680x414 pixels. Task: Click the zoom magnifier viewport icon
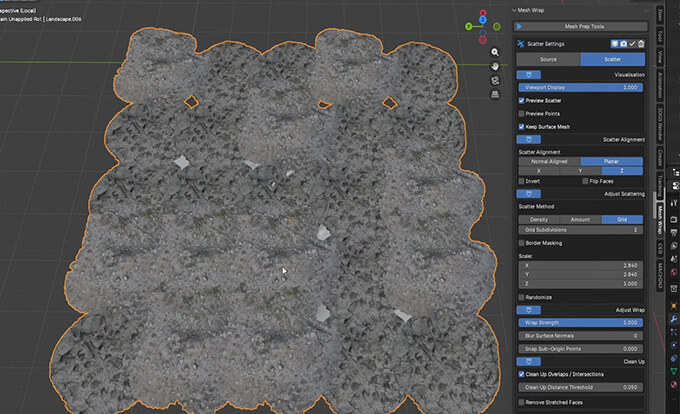point(497,51)
